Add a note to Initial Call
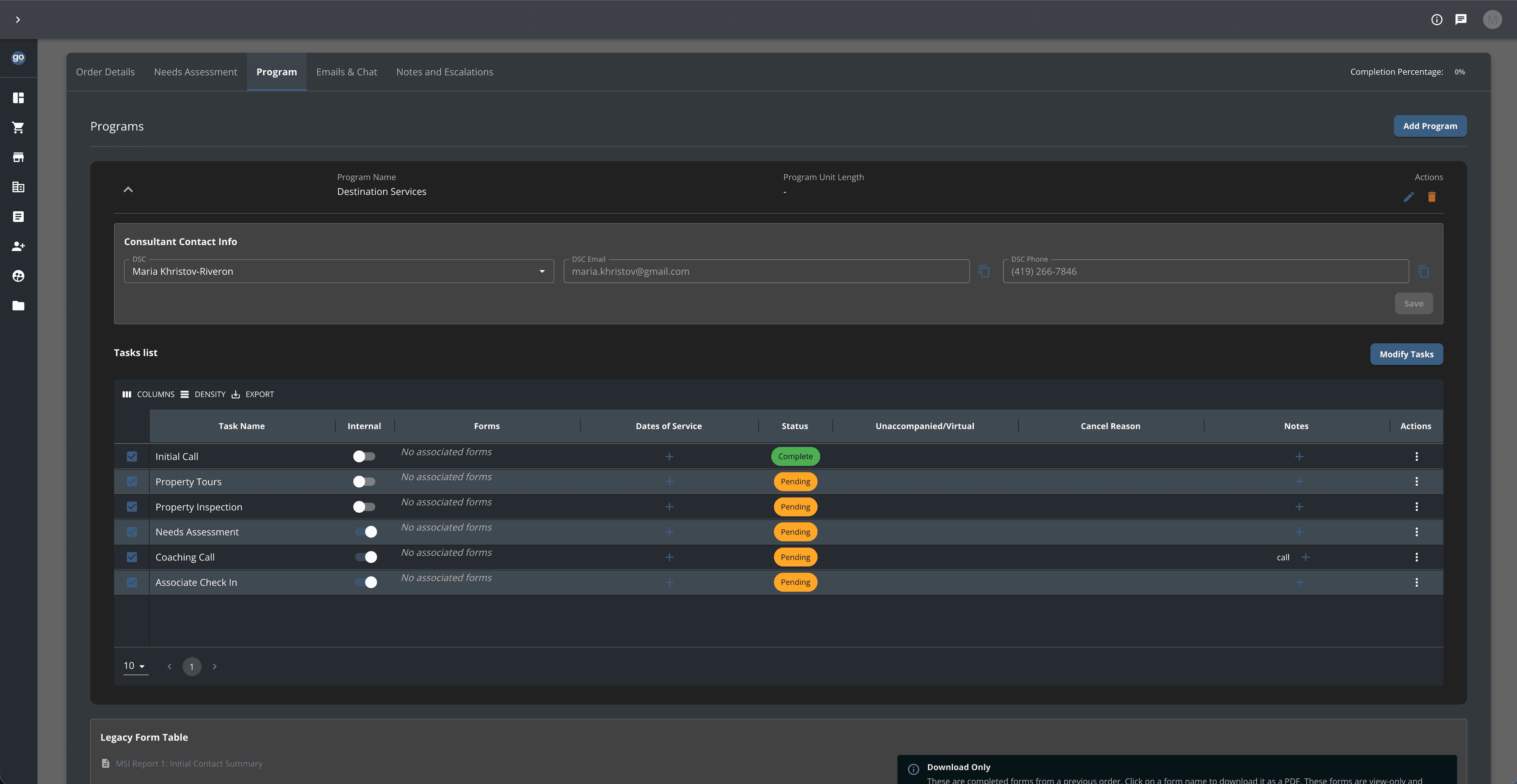Screen dimensions: 1517x784 pyautogui.click(x=1299, y=457)
